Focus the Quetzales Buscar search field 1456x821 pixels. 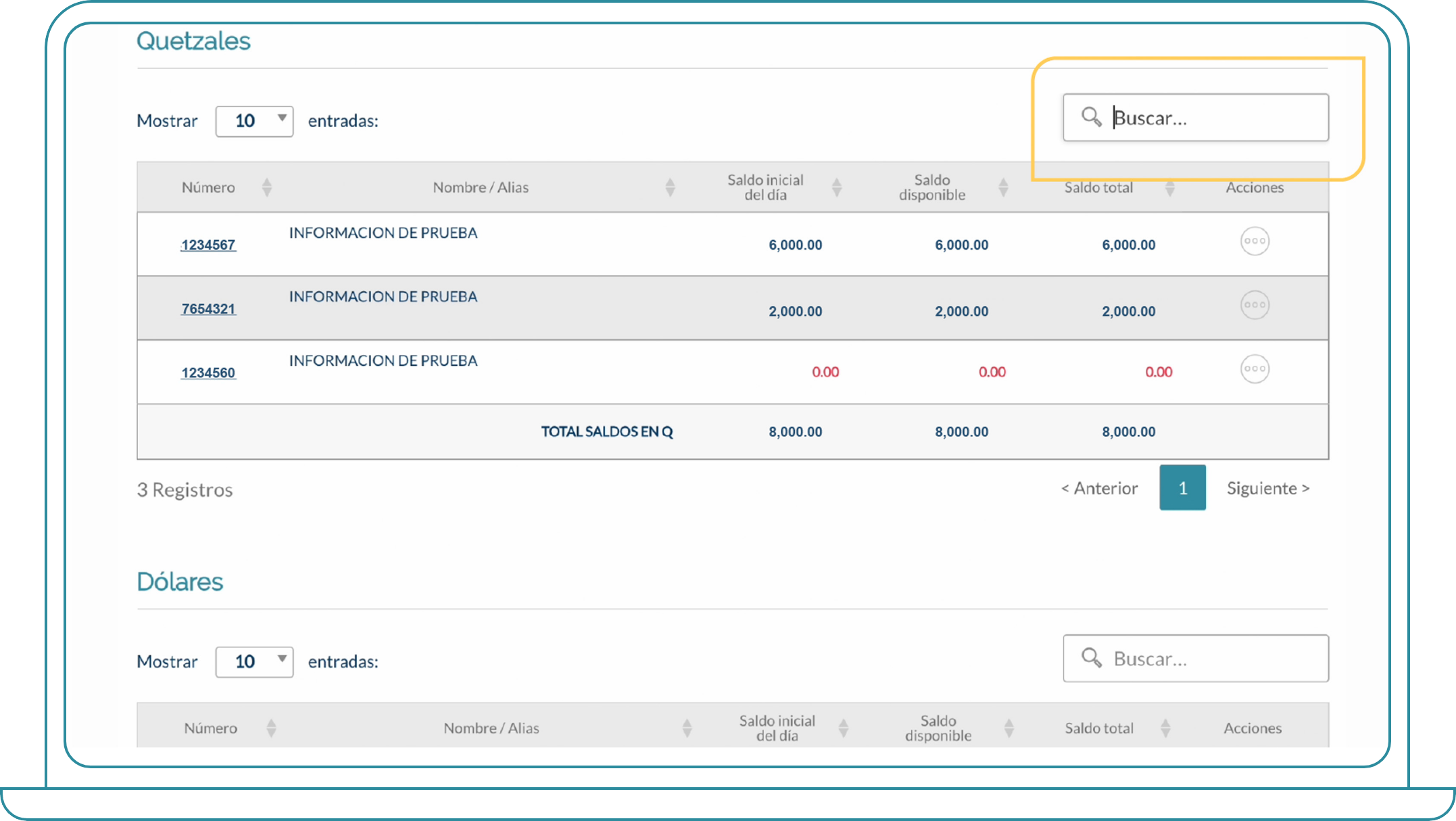click(1196, 118)
